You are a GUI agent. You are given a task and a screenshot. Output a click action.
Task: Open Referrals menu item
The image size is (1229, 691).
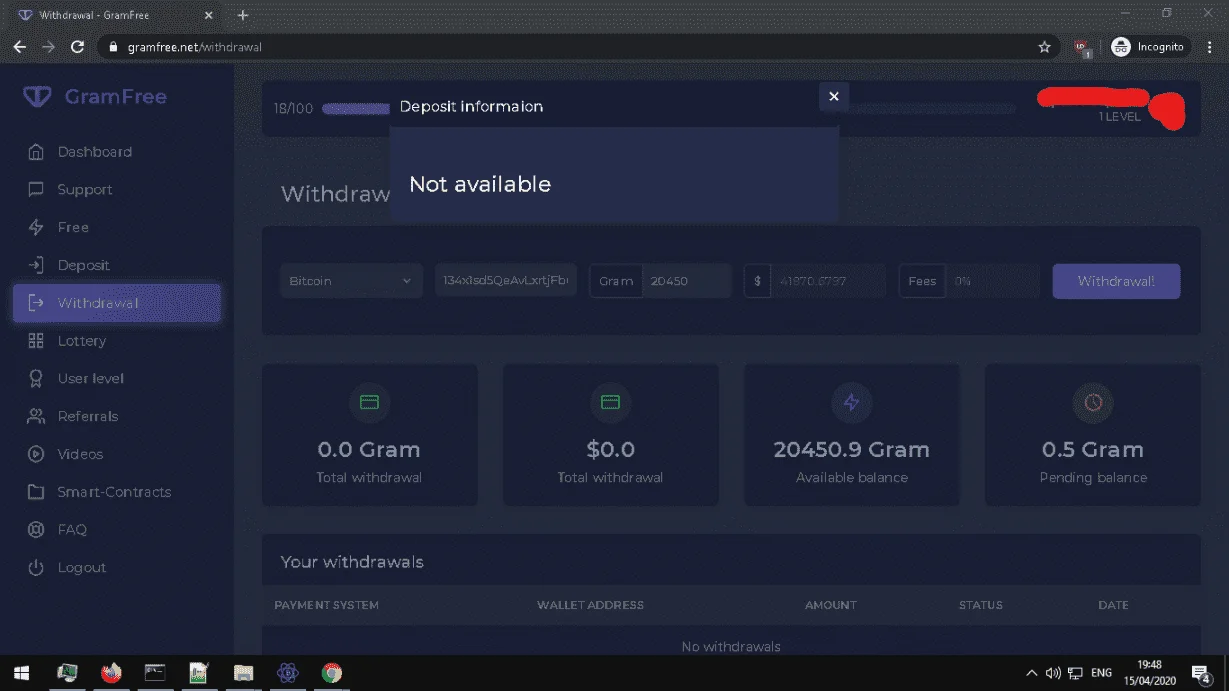(88, 416)
